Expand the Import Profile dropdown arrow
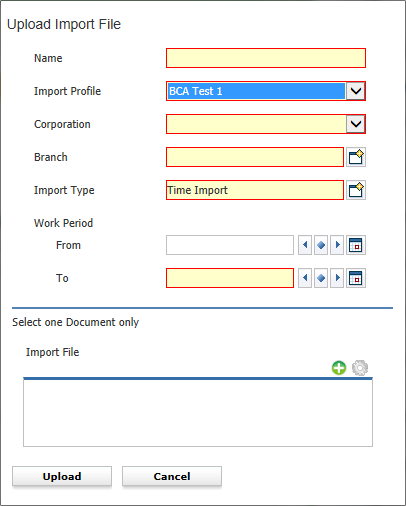The height and width of the screenshot is (506, 406). [356, 91]
